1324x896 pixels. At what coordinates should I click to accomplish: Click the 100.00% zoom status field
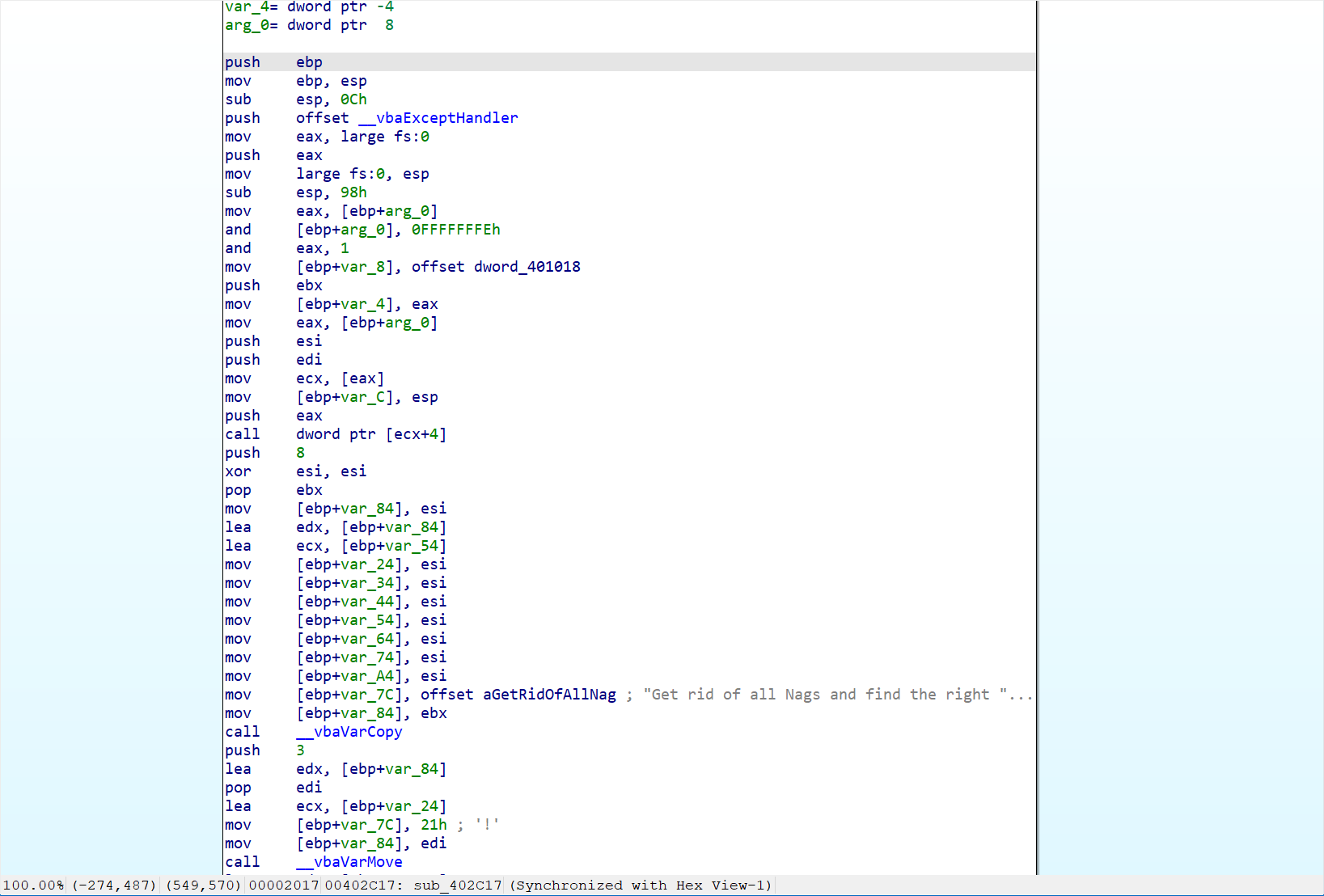[34, 885]
